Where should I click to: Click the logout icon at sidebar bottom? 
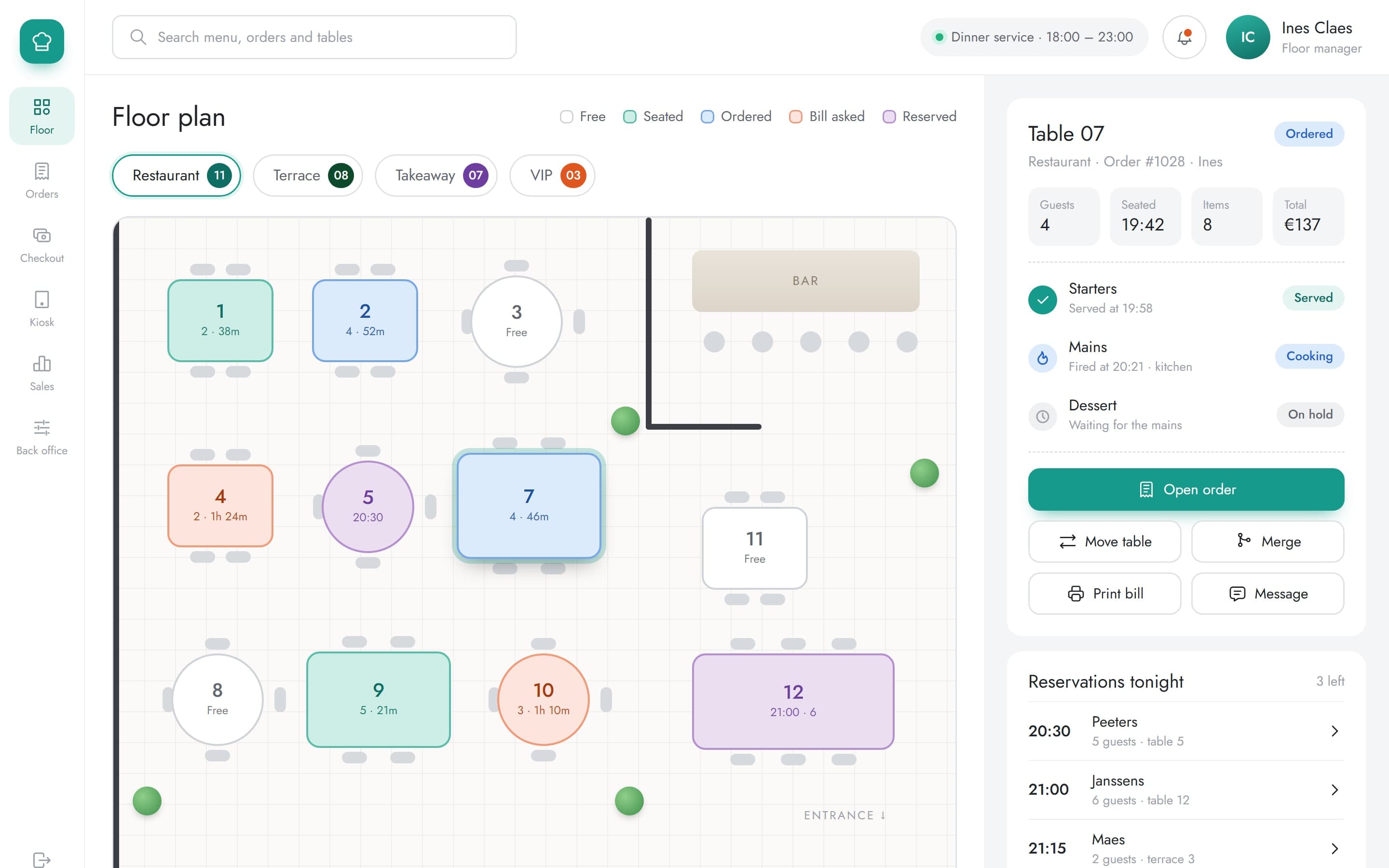tap(42, 859)
